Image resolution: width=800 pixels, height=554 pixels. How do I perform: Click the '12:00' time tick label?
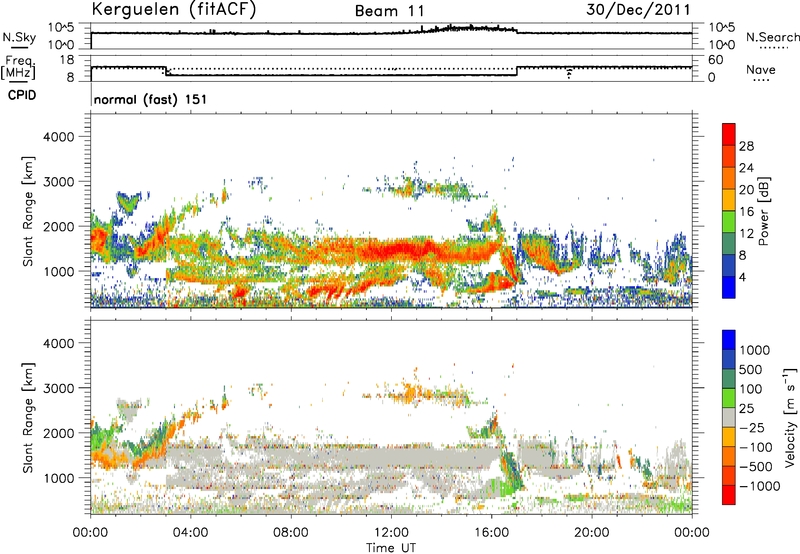[x=391, y=533]
